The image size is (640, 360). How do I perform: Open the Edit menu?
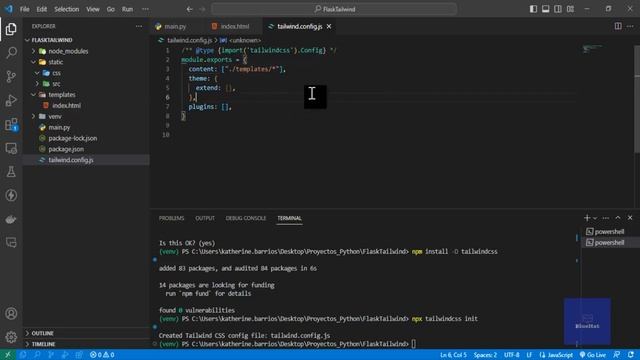coord(42,9)
